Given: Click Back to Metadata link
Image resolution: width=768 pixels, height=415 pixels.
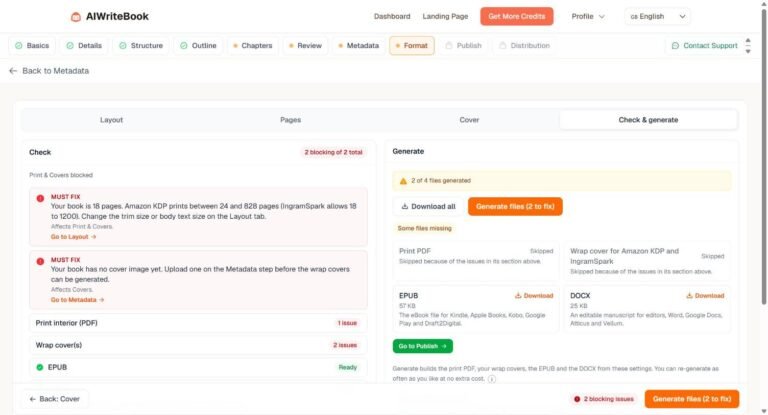Looking at the screenshot, I should click(49, 71).
